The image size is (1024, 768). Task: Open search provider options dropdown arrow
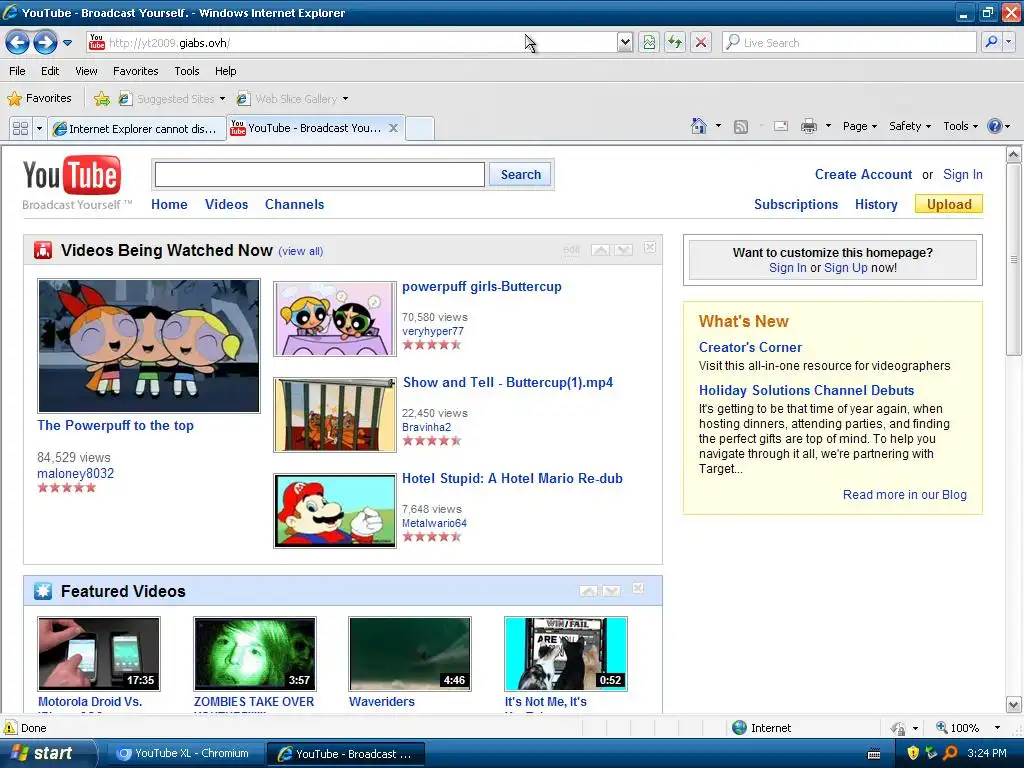(x=1009, y=43)
